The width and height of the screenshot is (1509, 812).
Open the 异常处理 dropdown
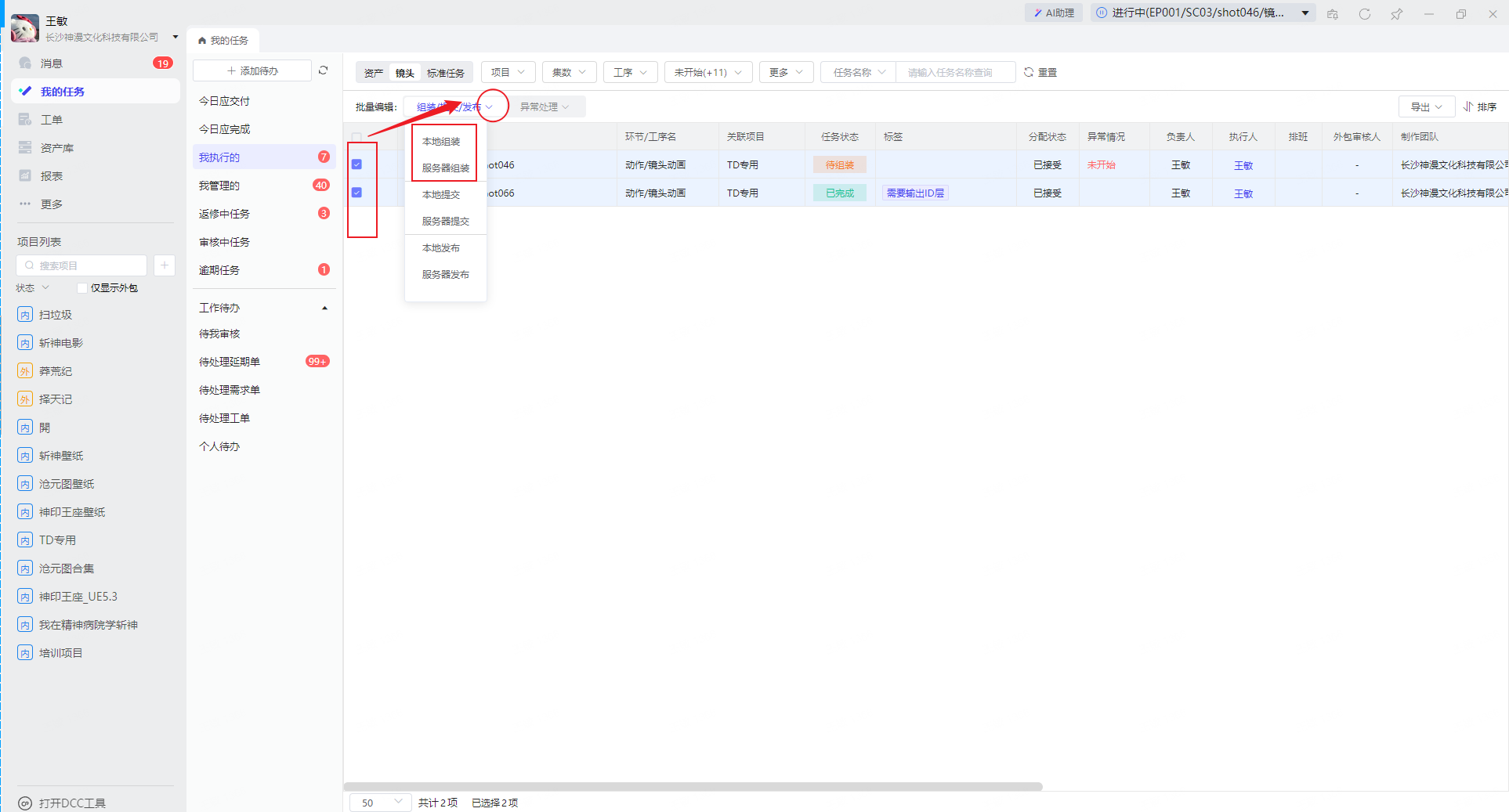pos(545,106)
